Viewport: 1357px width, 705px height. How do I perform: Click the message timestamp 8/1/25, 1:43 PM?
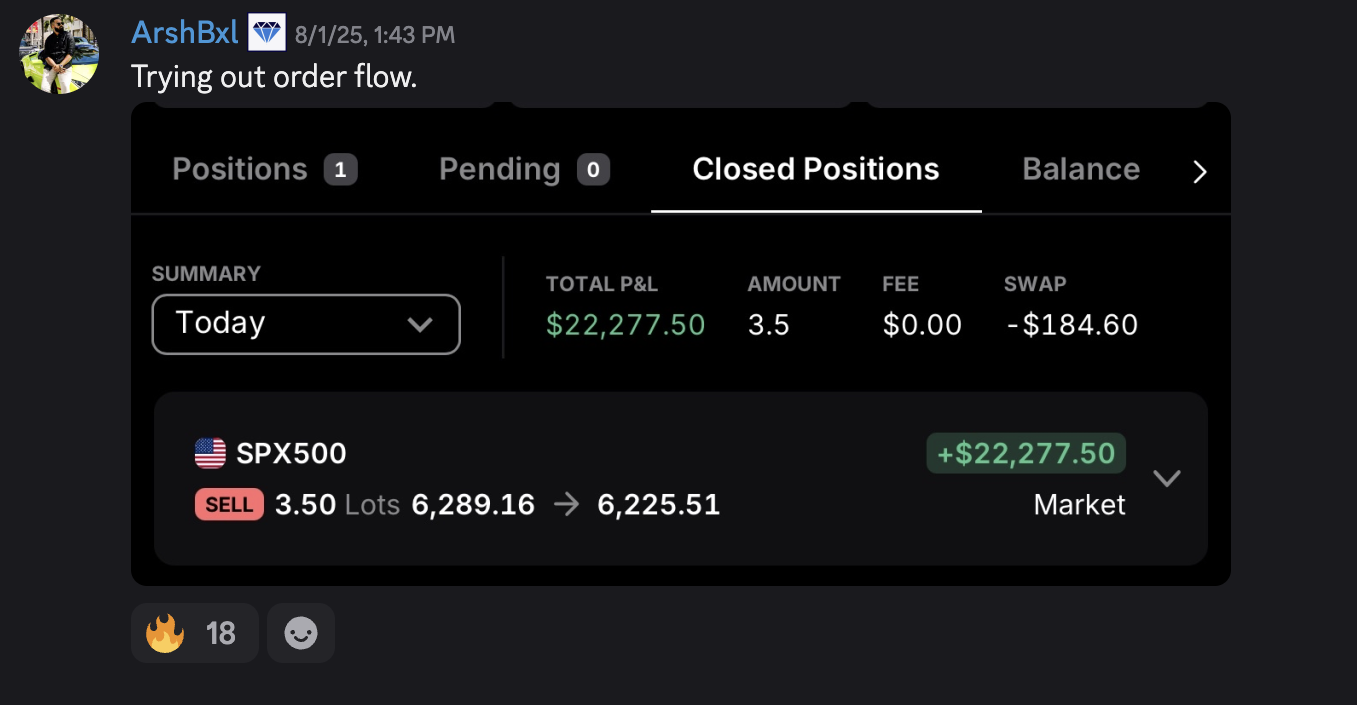pyautogui.click(x=375, y=36)
